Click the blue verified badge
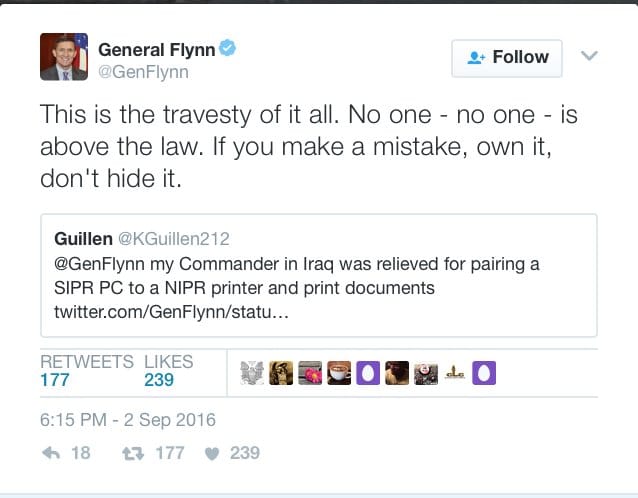Viewport: 638px width, 498px height. point(228,50)
